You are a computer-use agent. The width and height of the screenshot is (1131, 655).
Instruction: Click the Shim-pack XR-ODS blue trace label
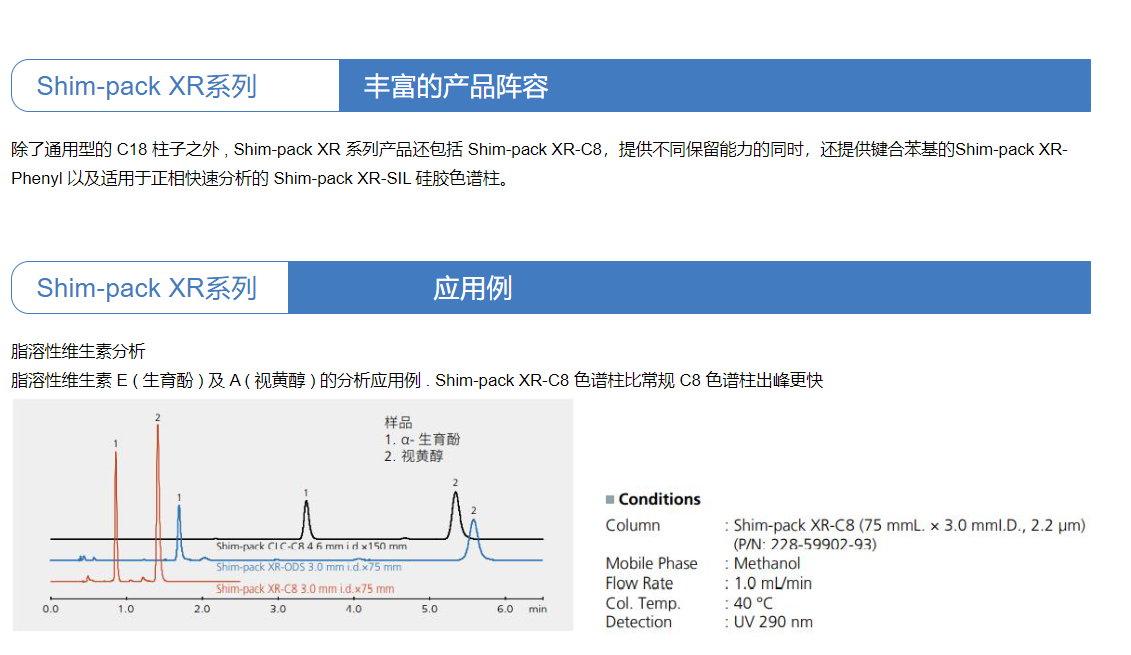click(308, 567)
